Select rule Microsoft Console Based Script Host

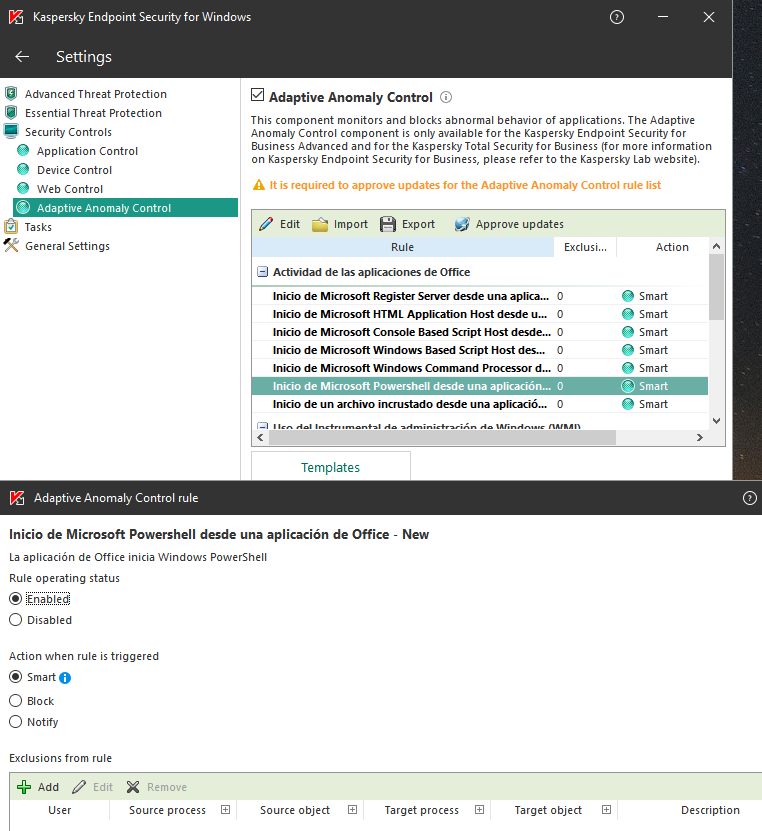click(x=480, y=332)
